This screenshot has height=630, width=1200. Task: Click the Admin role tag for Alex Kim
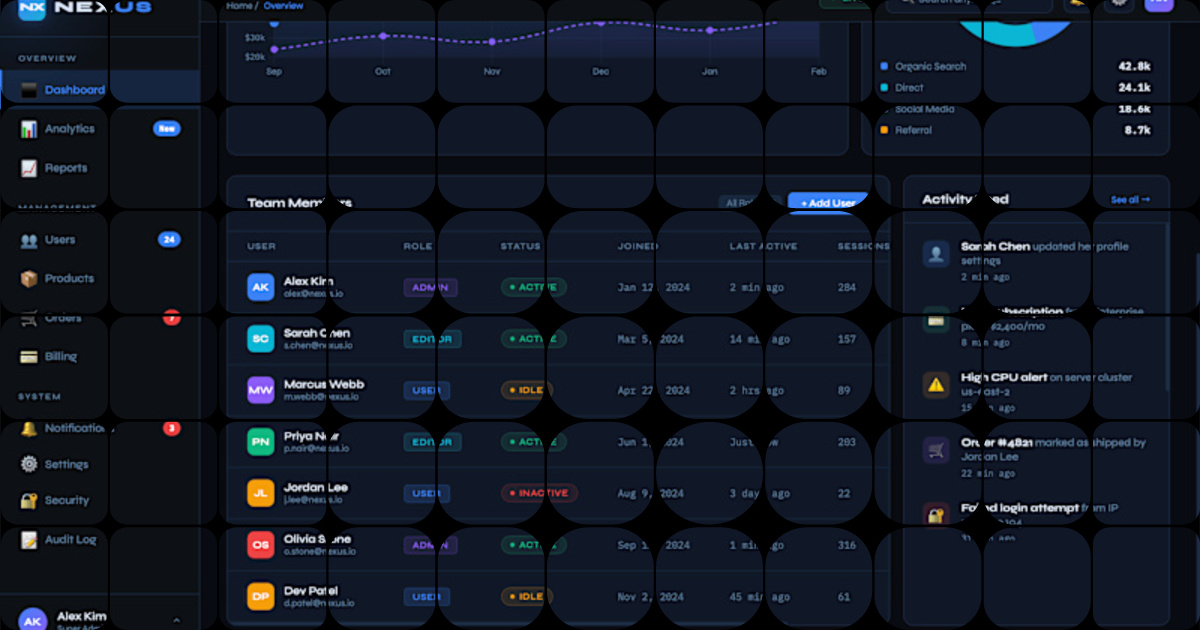[x=430, y=287]
